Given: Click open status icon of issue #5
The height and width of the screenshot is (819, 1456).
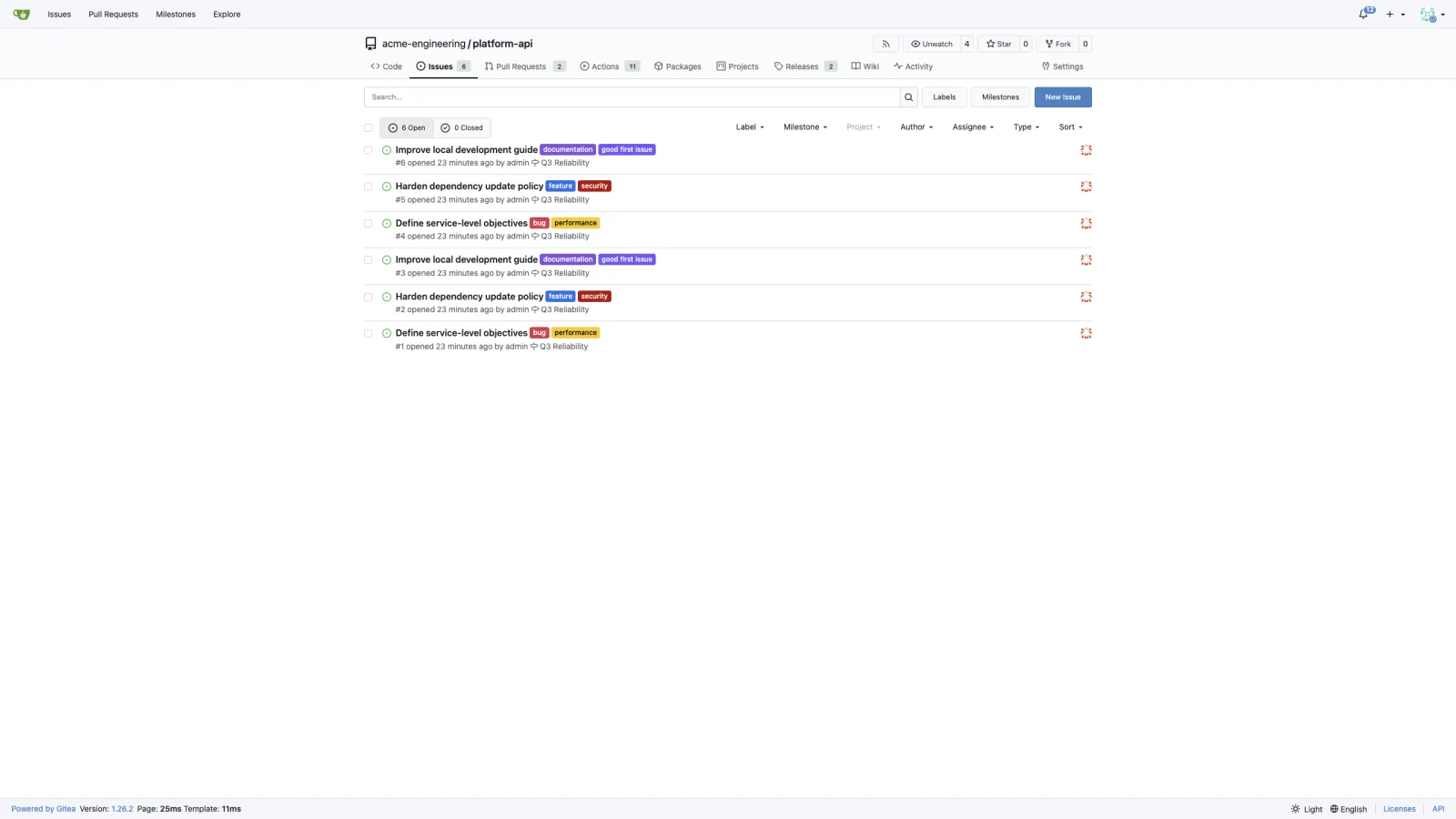Looking at the screenshot, I should pyautogui.click(x=387, y=187).
